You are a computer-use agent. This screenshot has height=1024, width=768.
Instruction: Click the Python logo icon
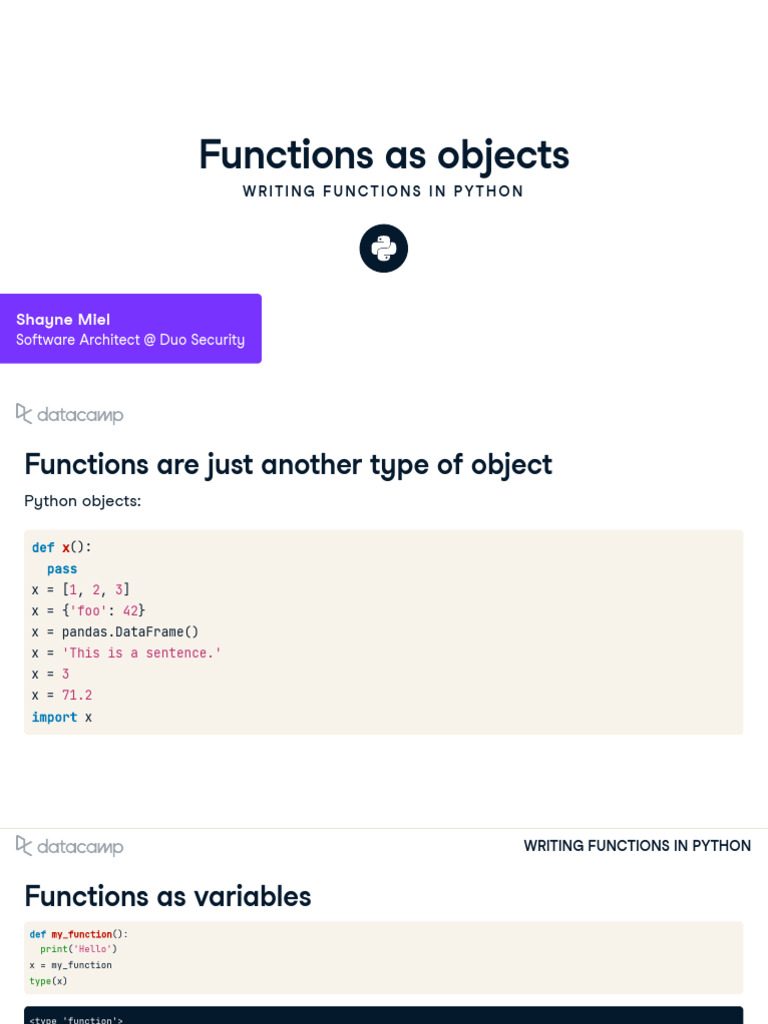click(384, 248)
